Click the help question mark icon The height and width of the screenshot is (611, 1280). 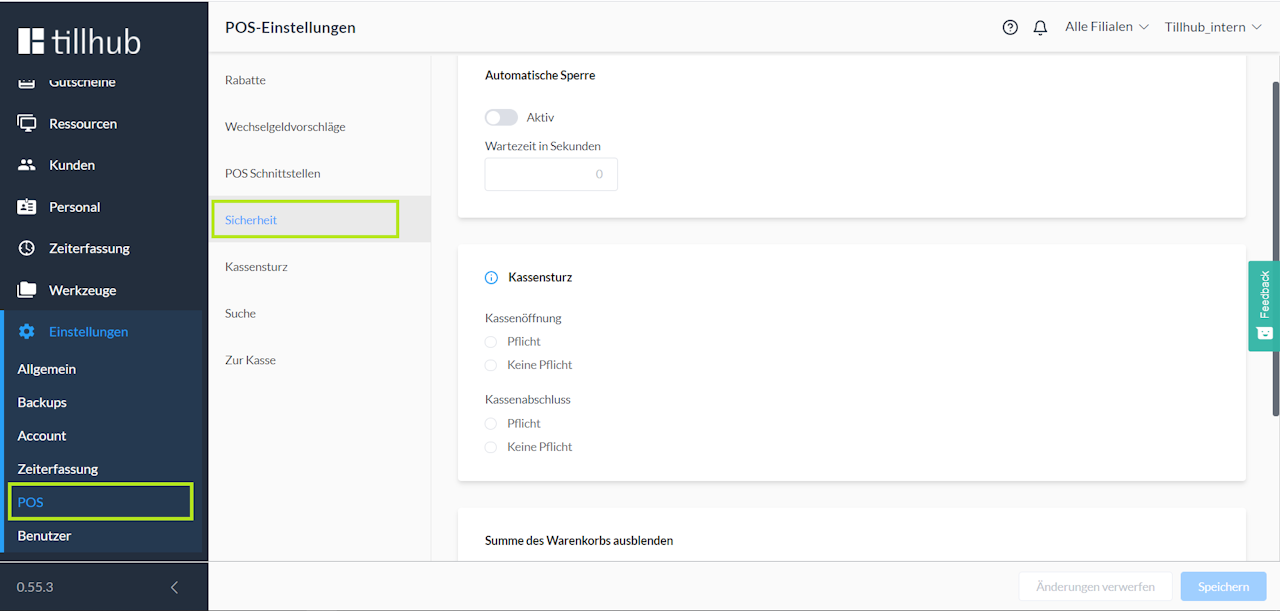[1010, 28]
